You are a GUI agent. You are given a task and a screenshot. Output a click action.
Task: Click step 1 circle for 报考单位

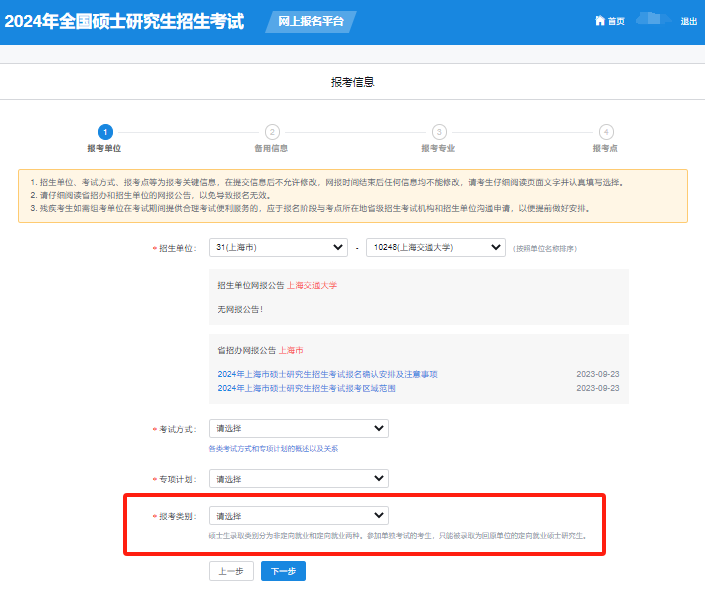[104, 132]
